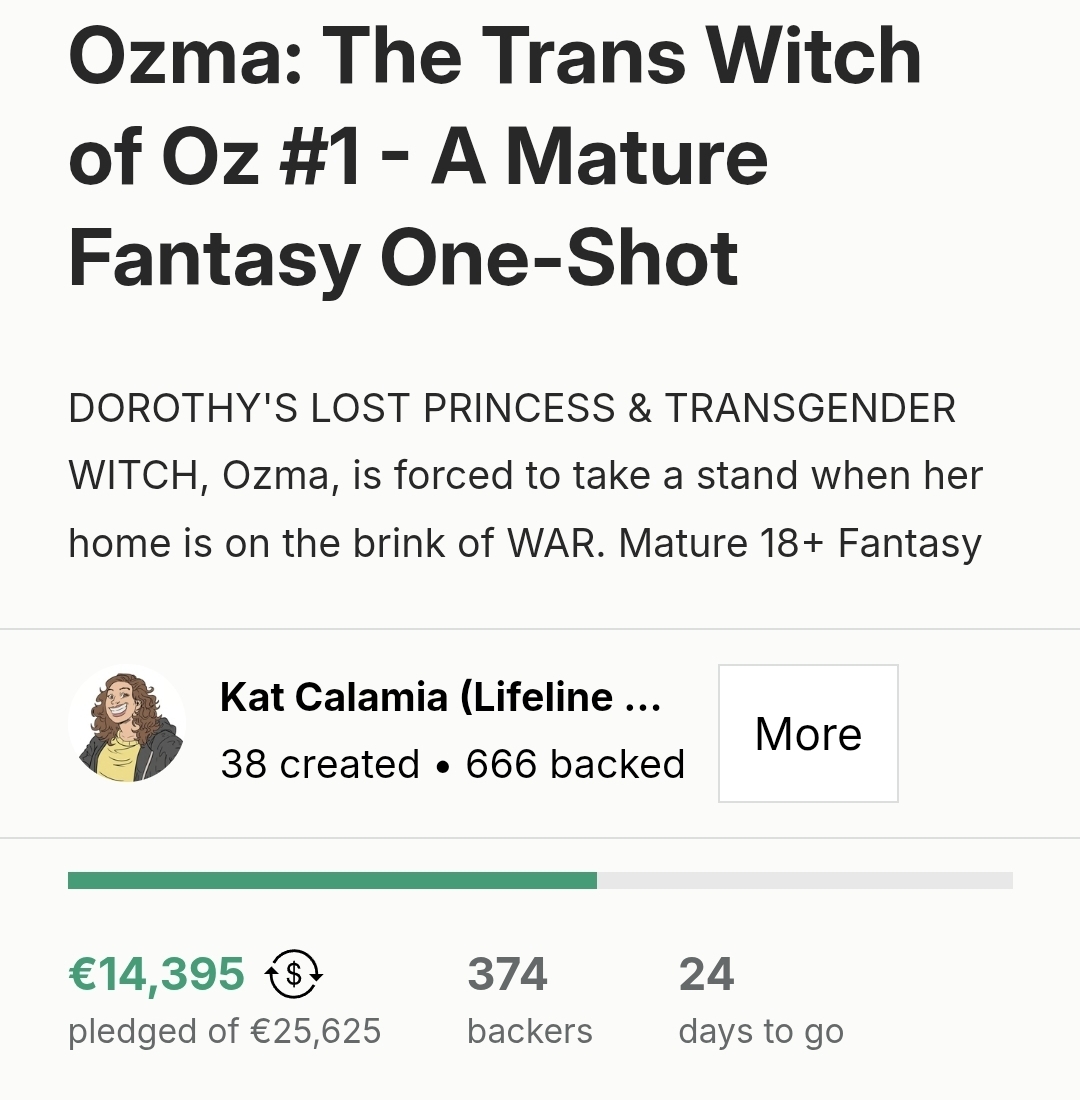The height and width of the screenshot is (1100, 1080).
Task: Click the "Mature 18+ Fantasy" description text
Action: [800, 543]
